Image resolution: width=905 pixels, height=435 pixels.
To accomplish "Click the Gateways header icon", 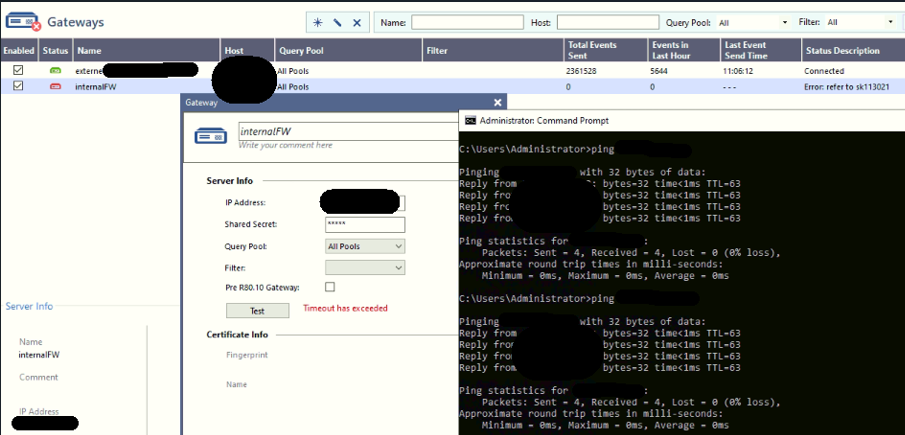I will (x=23, y=22).
